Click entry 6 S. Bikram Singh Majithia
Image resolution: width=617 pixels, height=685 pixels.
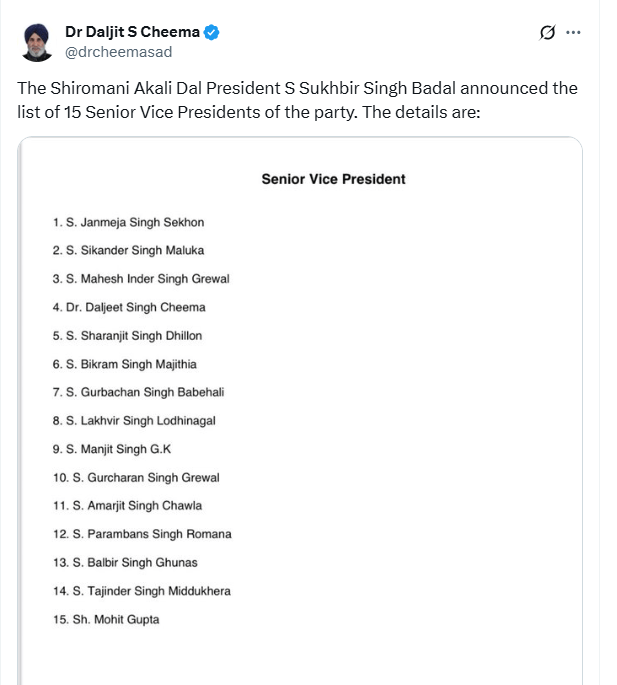coord(125,364)
